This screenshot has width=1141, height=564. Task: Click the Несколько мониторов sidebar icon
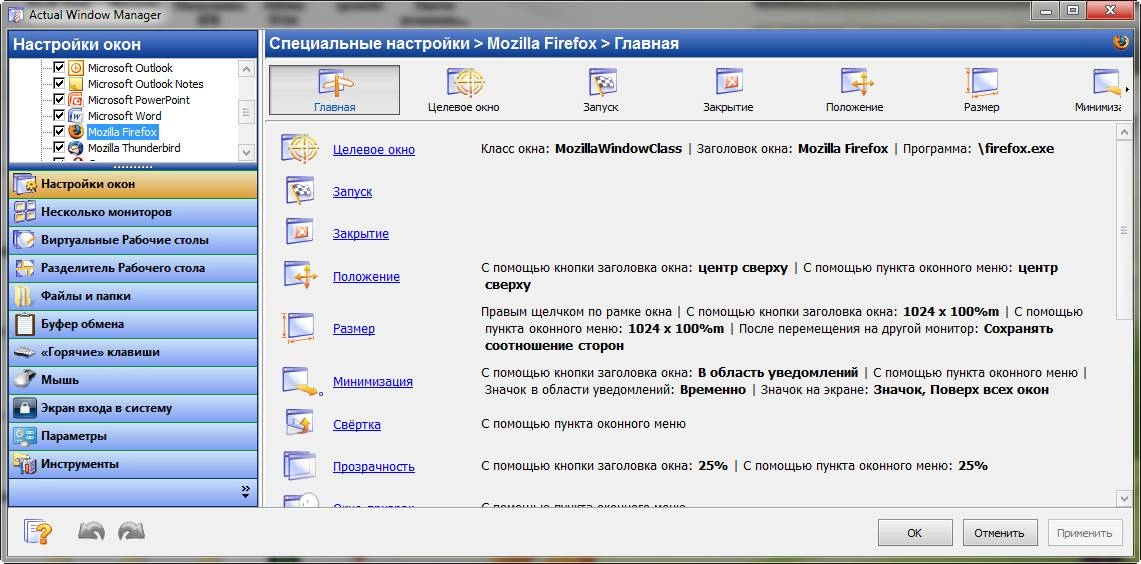[x=25, y=212]
